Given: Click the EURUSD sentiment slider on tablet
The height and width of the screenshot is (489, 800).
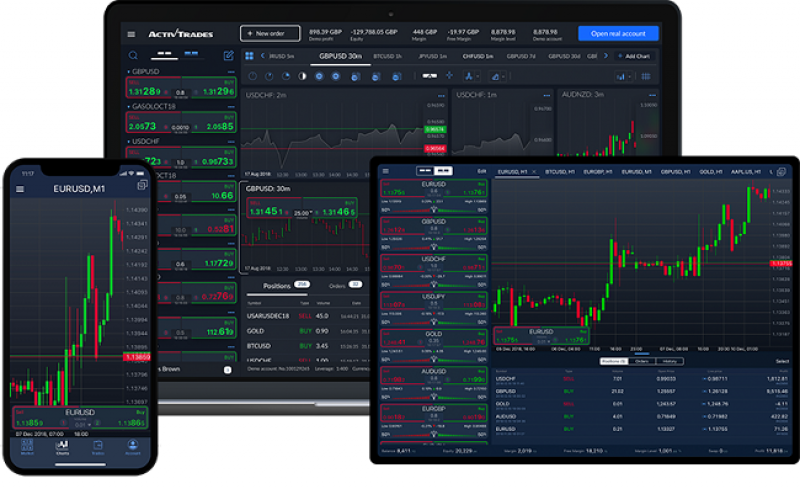Looking at the screenshot, I should [x=434, y=210].
